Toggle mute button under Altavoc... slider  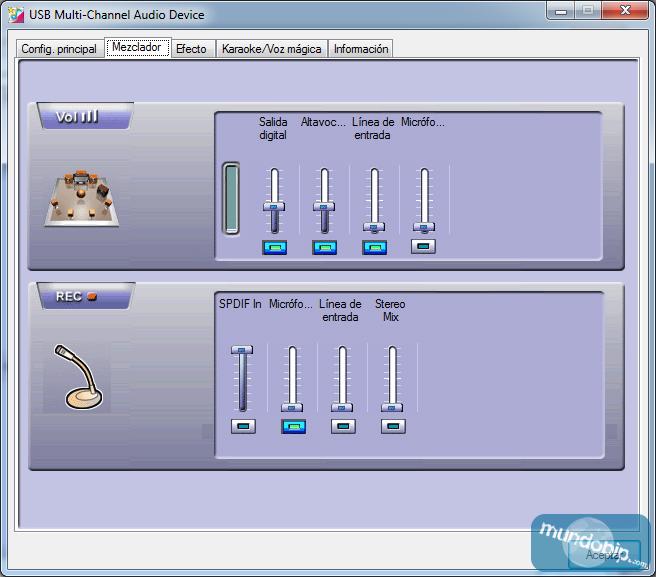[x=325, y=247]
